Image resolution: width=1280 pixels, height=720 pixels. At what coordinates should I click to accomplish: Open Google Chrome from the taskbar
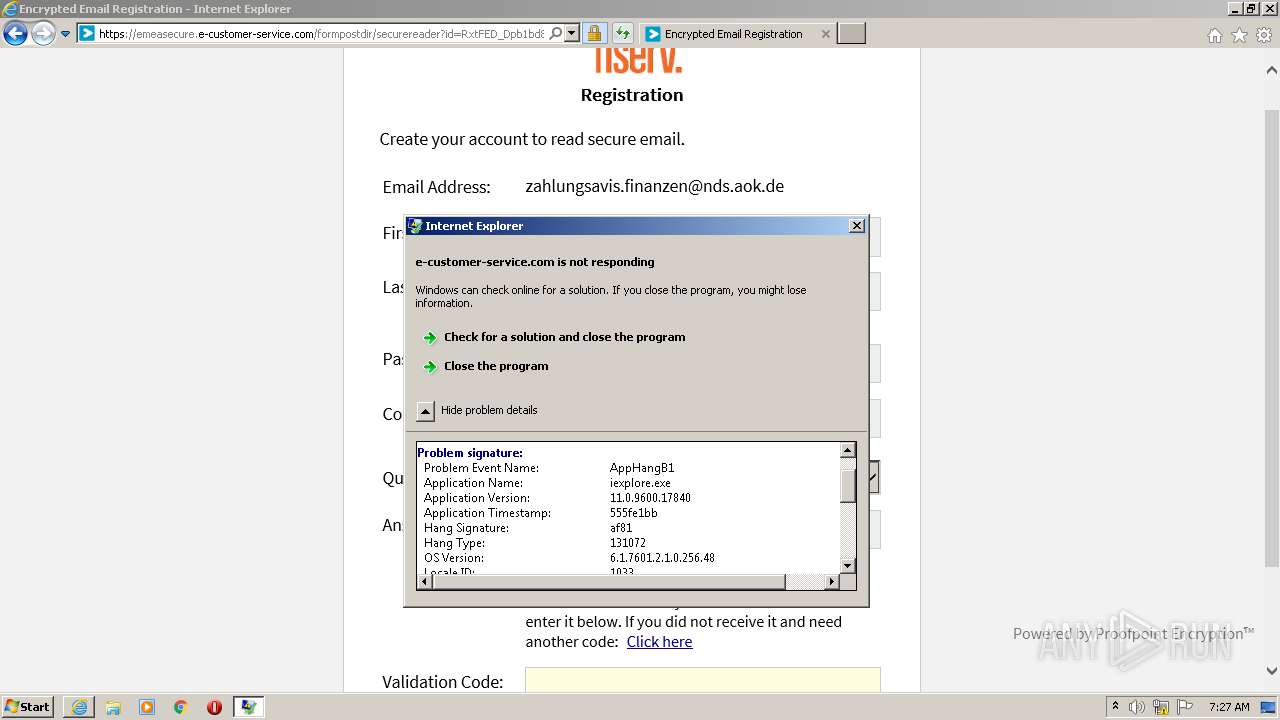click(181, 707)
